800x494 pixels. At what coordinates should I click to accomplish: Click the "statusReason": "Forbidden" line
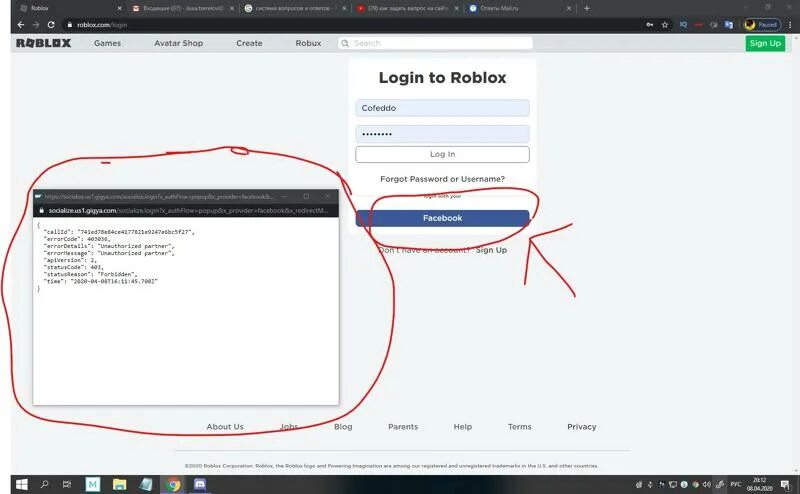(x=90, y=274)
